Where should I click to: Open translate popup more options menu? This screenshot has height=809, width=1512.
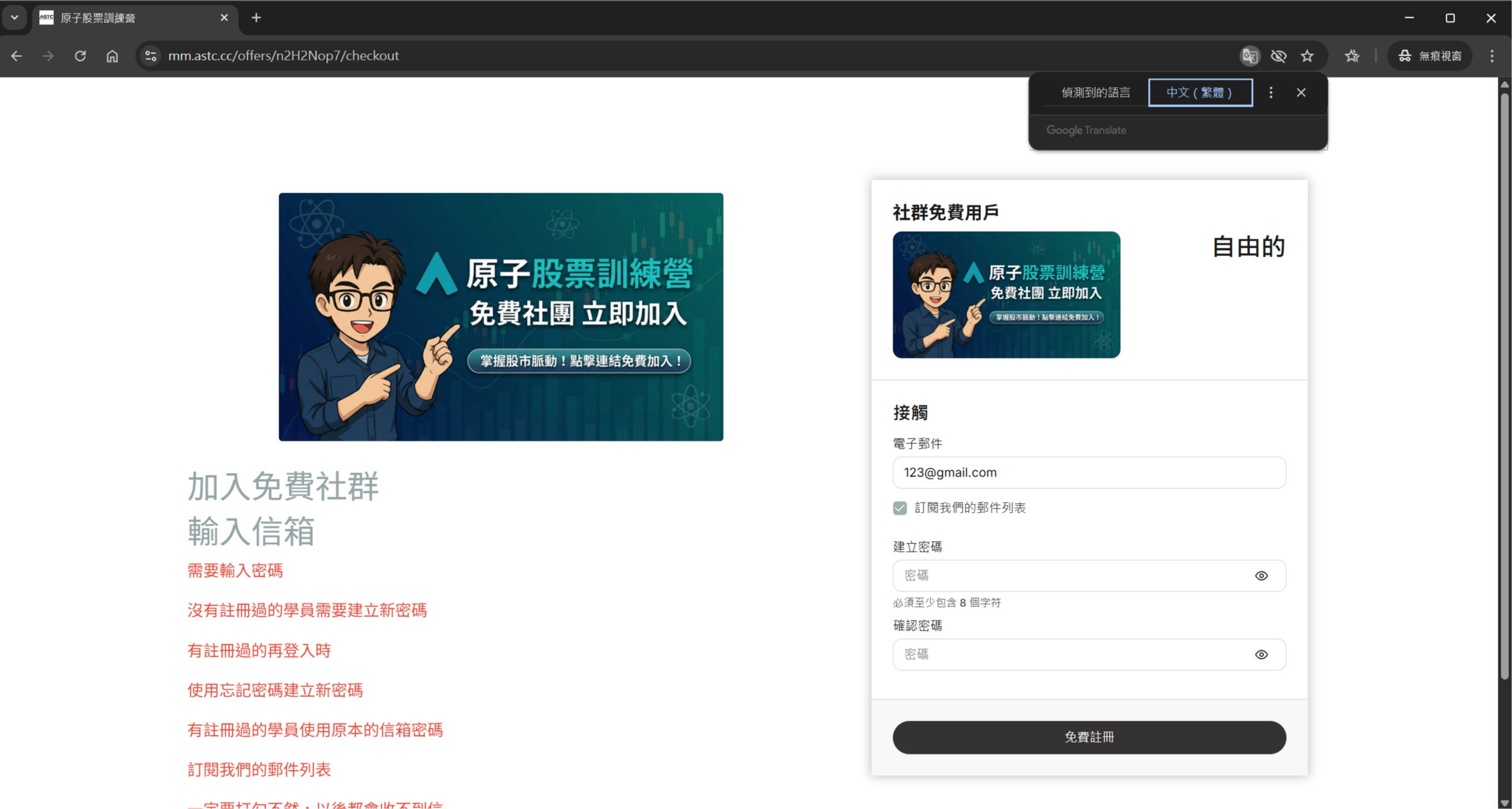click(x=1271, y=92)
